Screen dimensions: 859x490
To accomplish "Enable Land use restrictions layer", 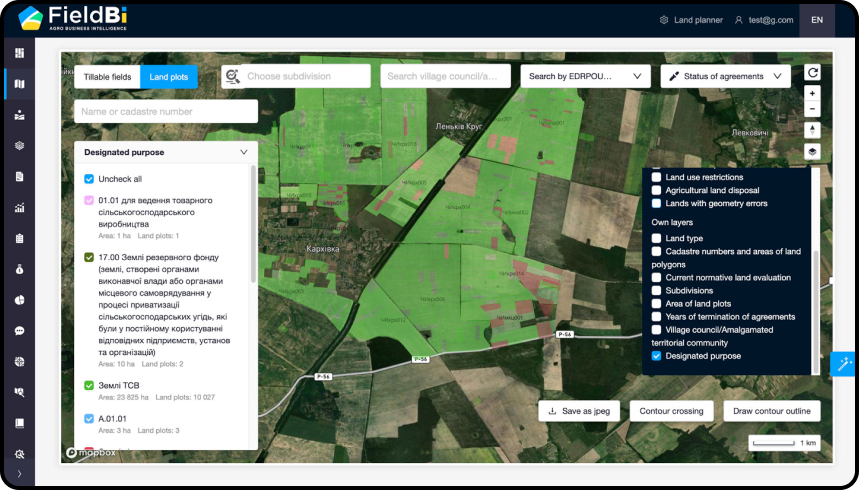I will 656,177.
